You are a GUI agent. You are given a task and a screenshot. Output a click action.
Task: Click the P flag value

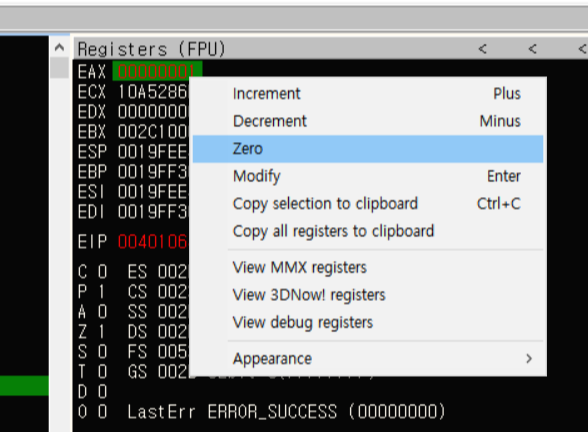pyautogui.click(x=102, y=291)
